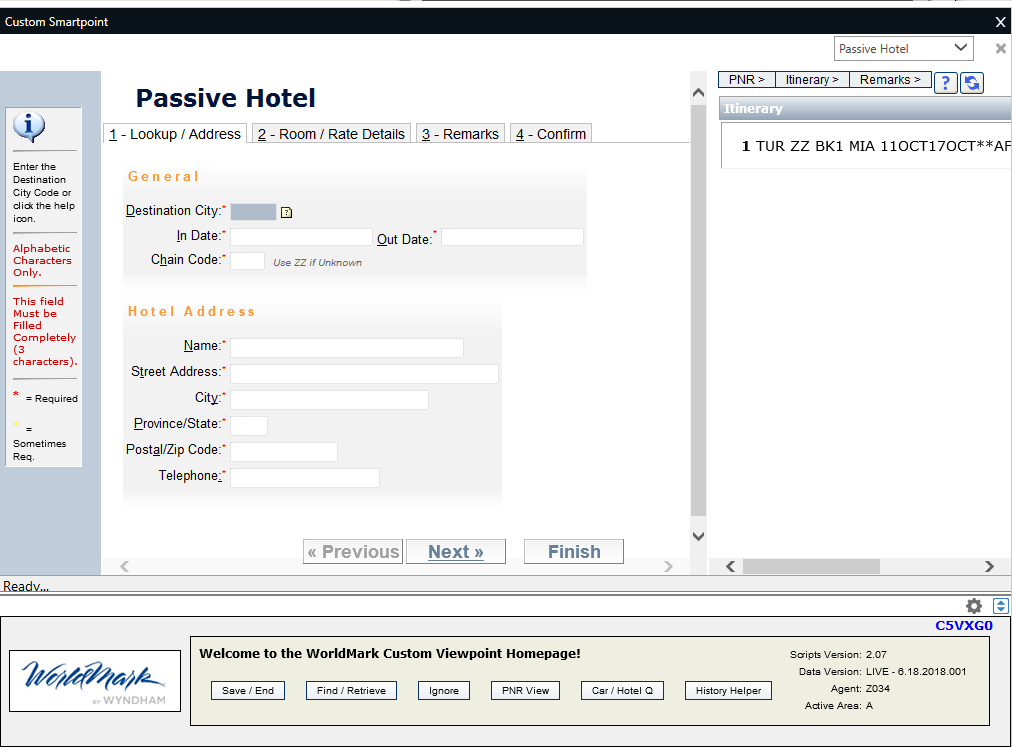
Task: Click the WorldMark by Wyndham logo
Action: click(94, 681)
